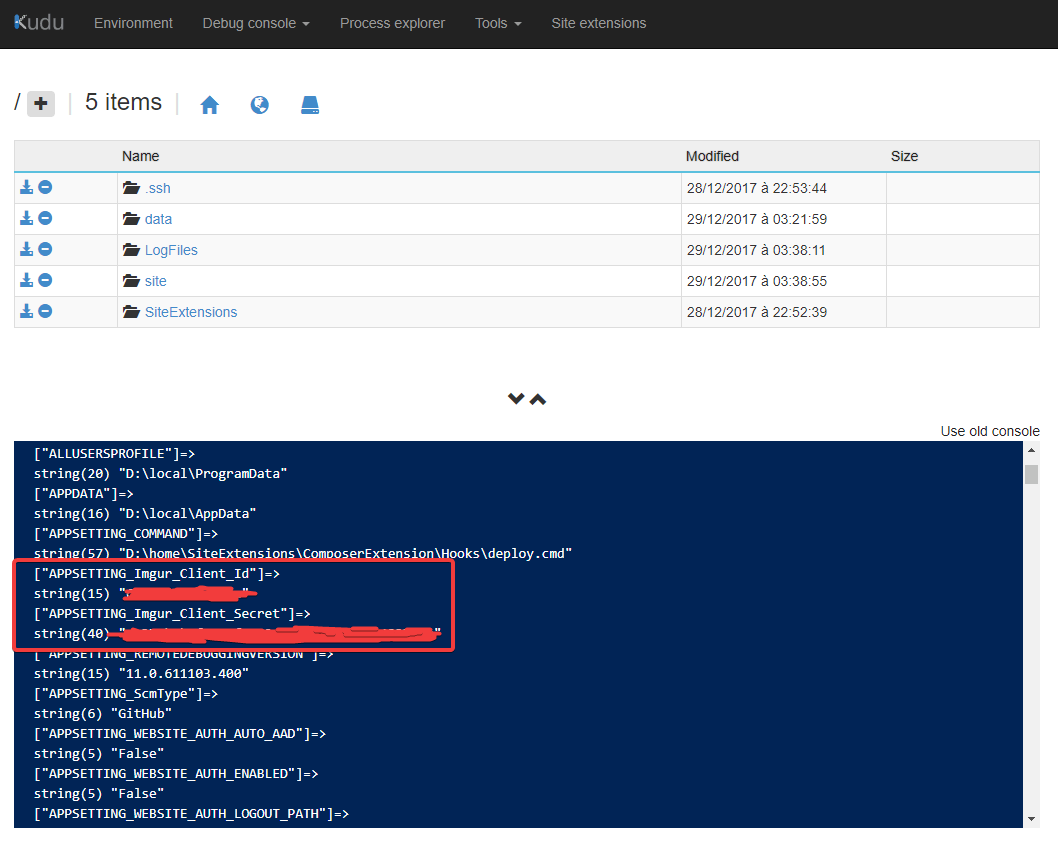Switch to Process explorer
This screenshot has width=1058, height=846.
(x=392, y=23)
